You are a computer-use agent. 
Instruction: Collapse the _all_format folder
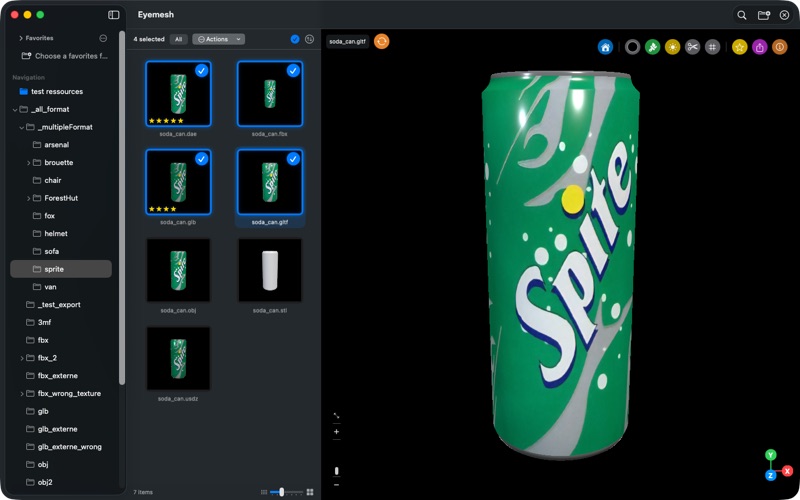[15, 109]
